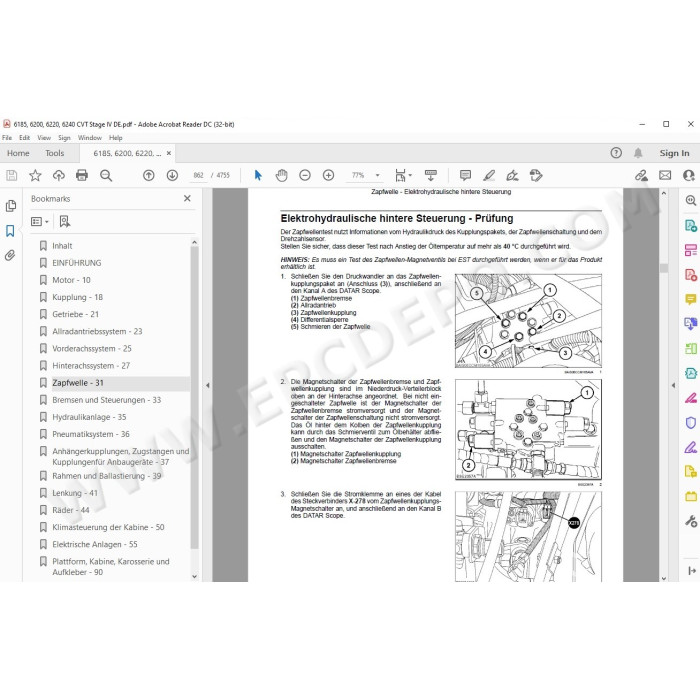
Task: Print the document
Action: click(x=82, y=175)
